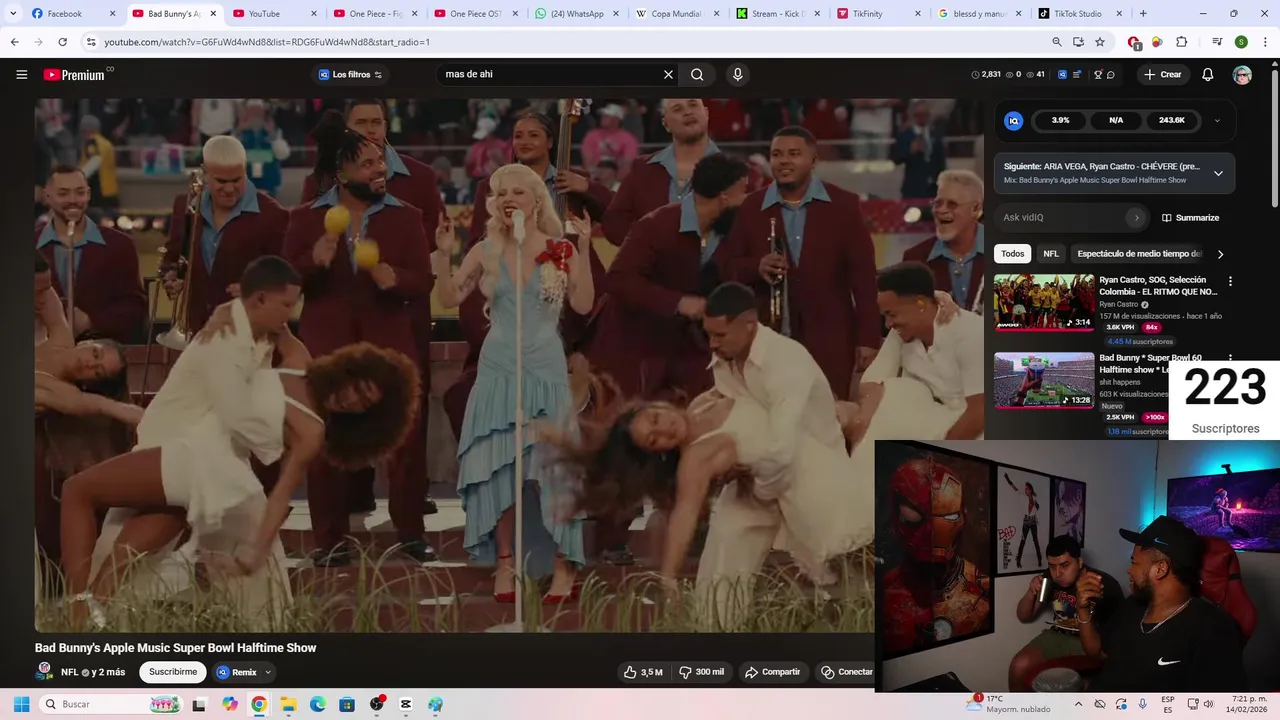Open Chrome media control icon

point(1217,42)
